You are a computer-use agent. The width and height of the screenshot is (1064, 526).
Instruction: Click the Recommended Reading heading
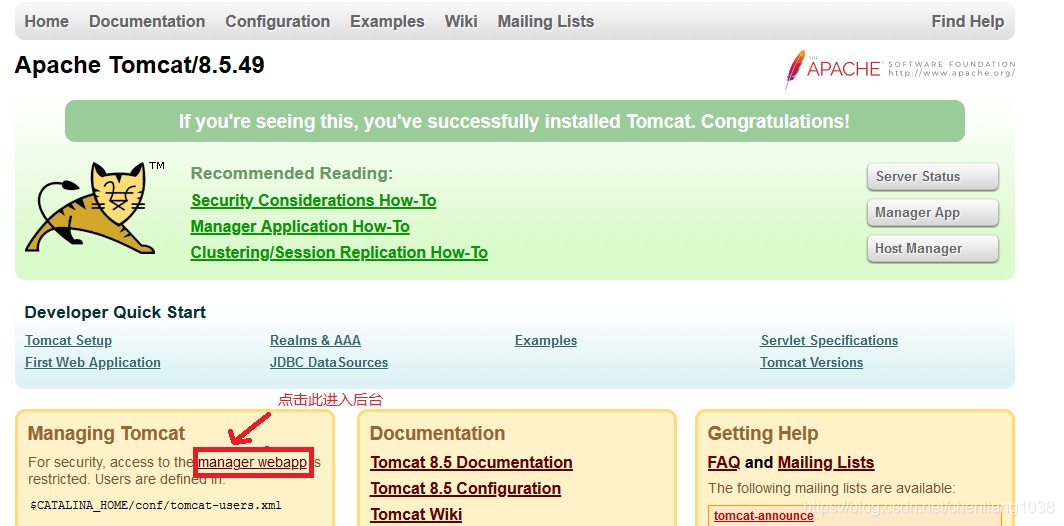pos(292,174)
